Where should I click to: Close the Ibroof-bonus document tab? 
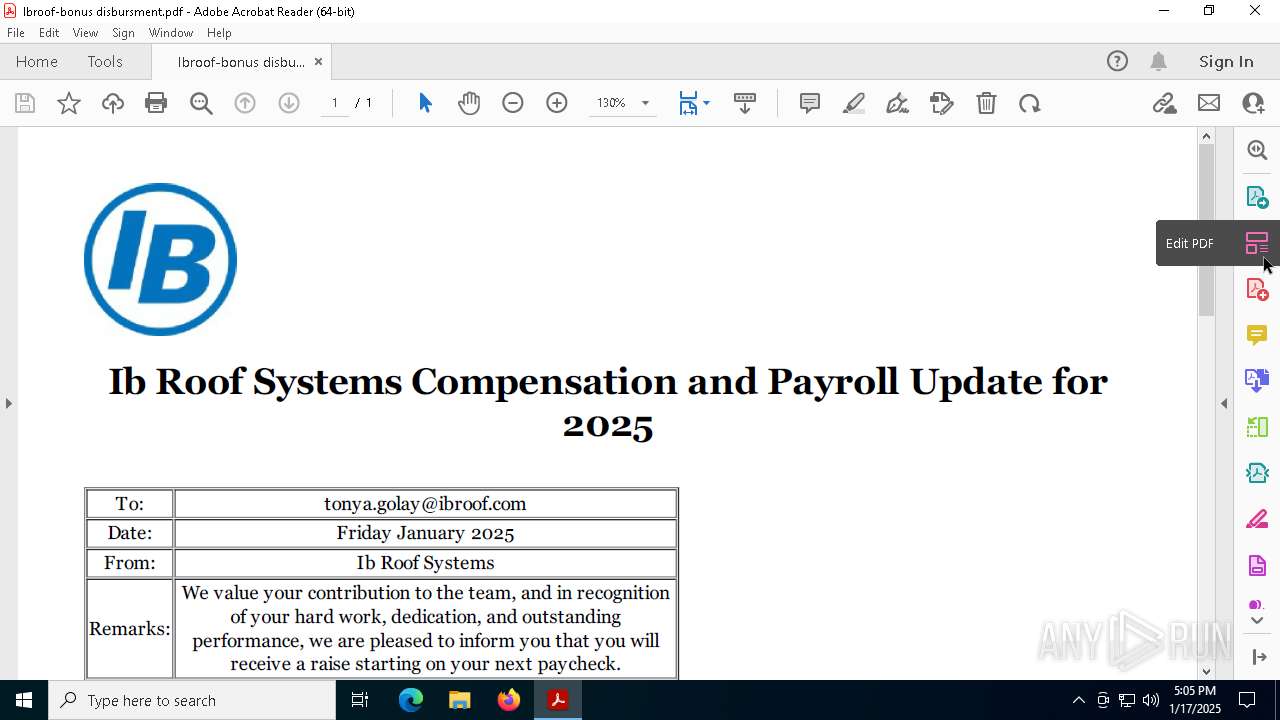[318, 62]
